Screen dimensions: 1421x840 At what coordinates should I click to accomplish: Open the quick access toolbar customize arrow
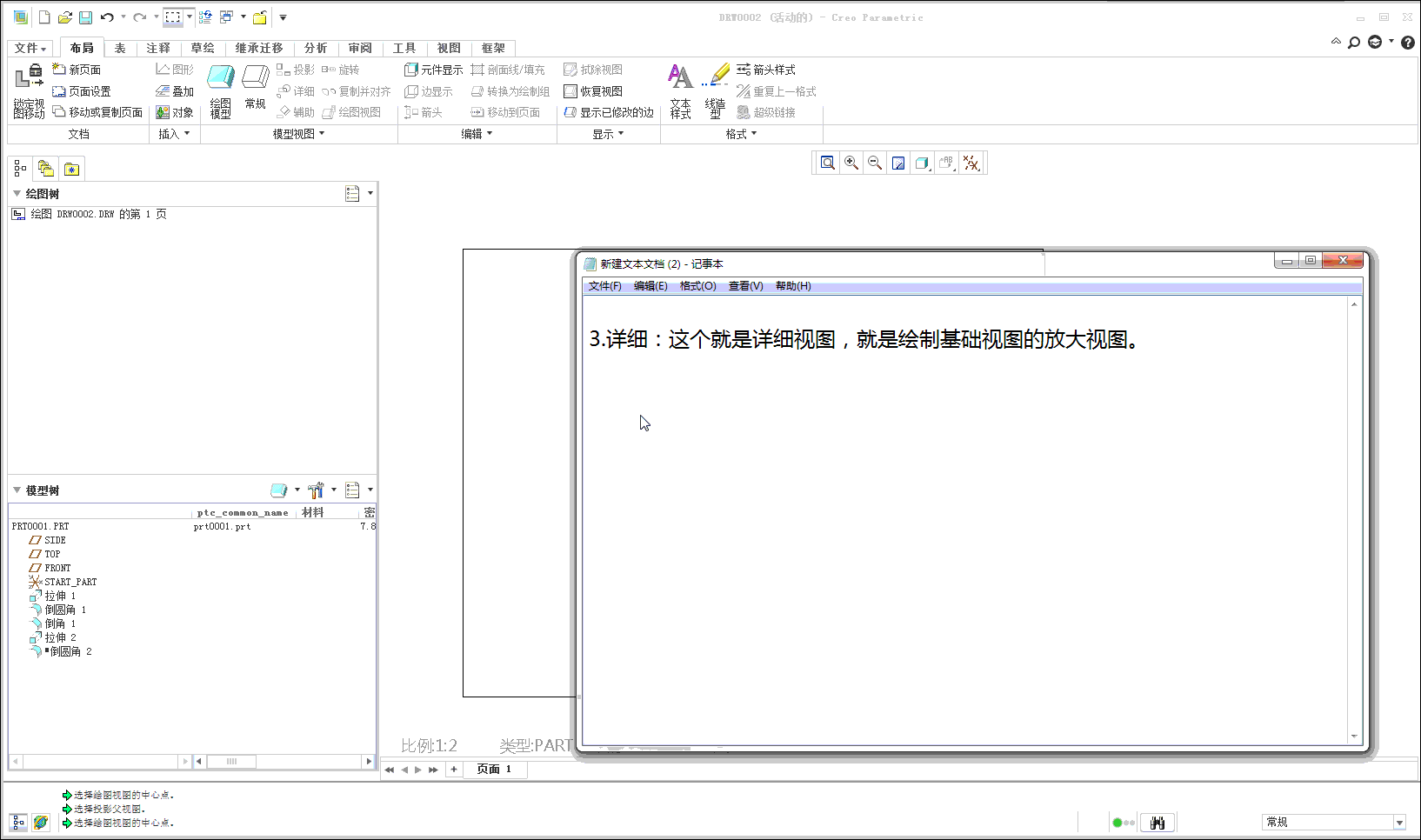pyautogui.click(x=283, y=17)
